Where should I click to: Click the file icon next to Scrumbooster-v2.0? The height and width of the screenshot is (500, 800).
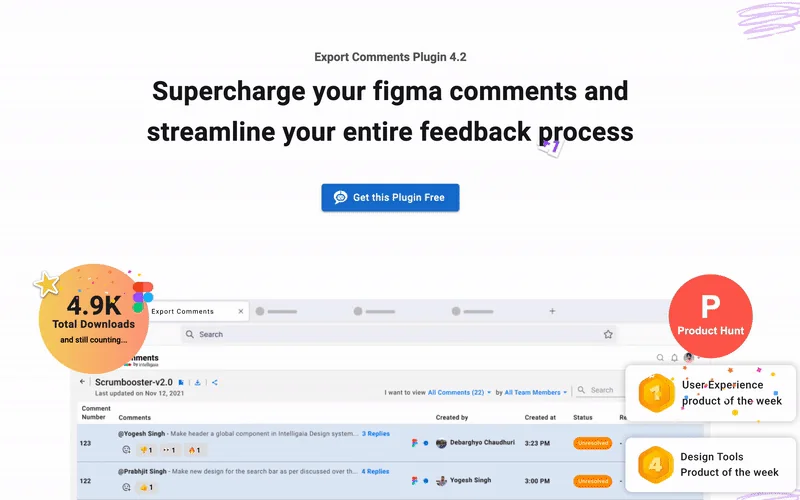coord(181,382)
